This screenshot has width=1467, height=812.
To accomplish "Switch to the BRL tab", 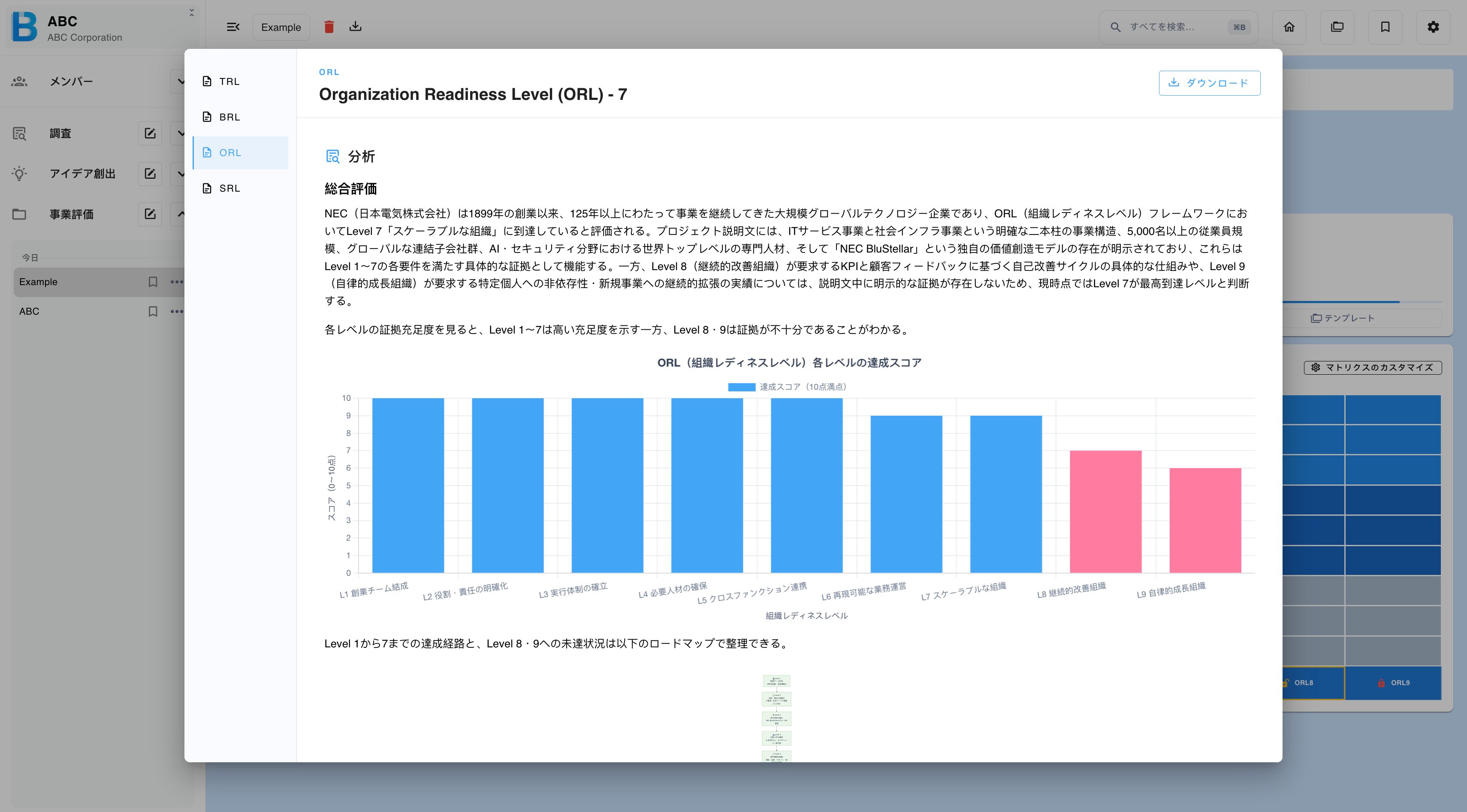I will coord(240,117).
